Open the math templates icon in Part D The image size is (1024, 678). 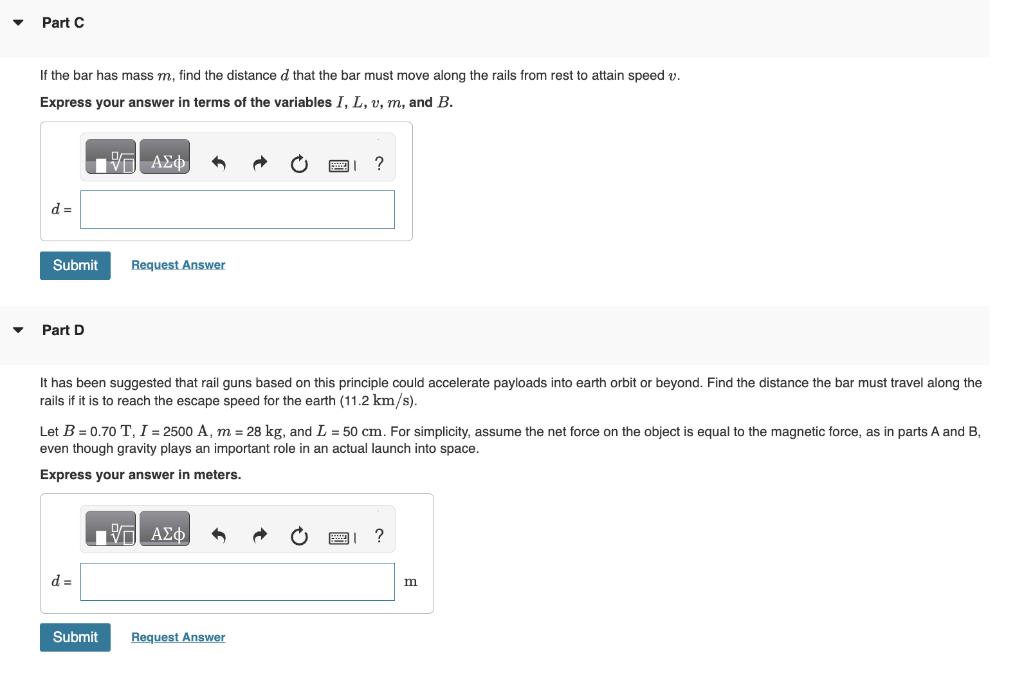(110, 529)
